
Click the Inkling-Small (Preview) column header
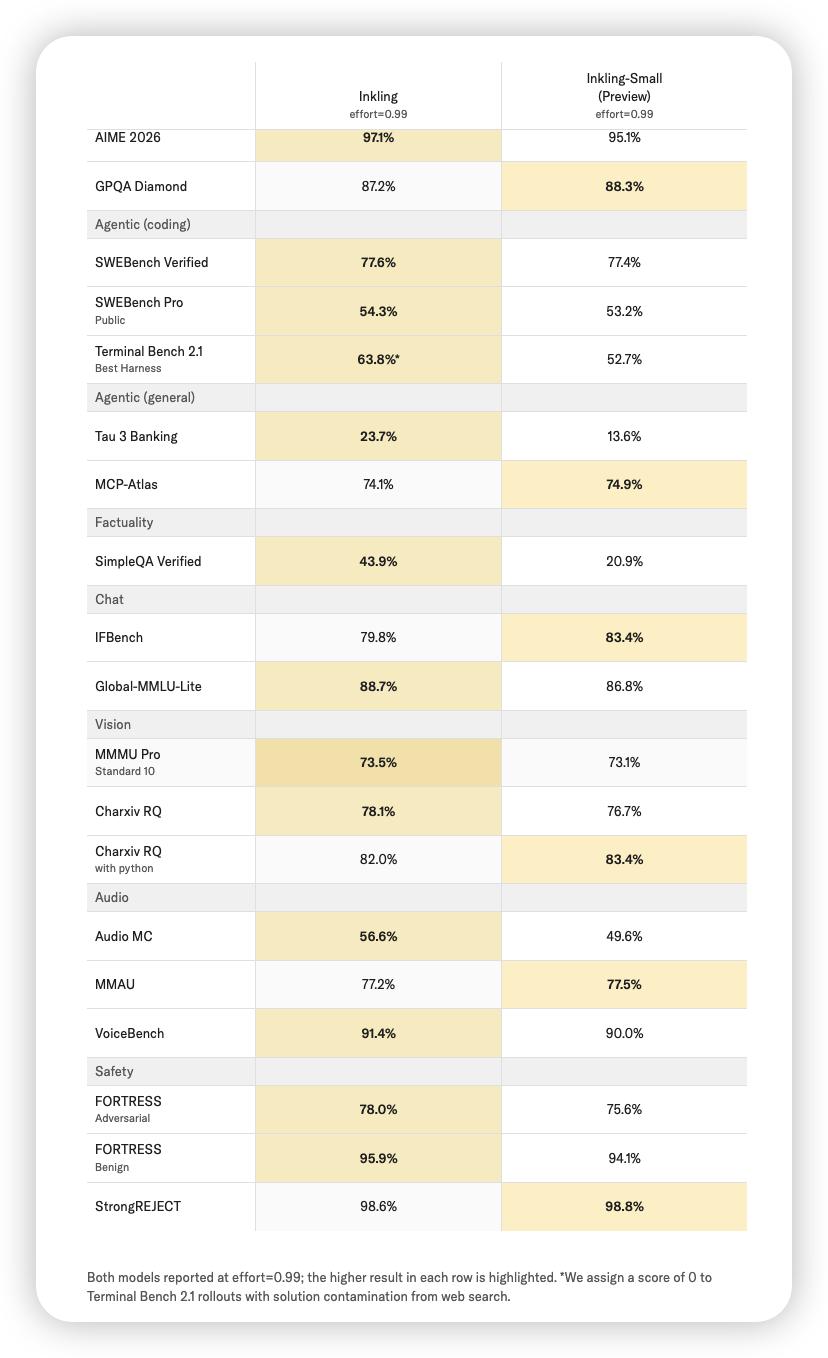click(624, 96)
